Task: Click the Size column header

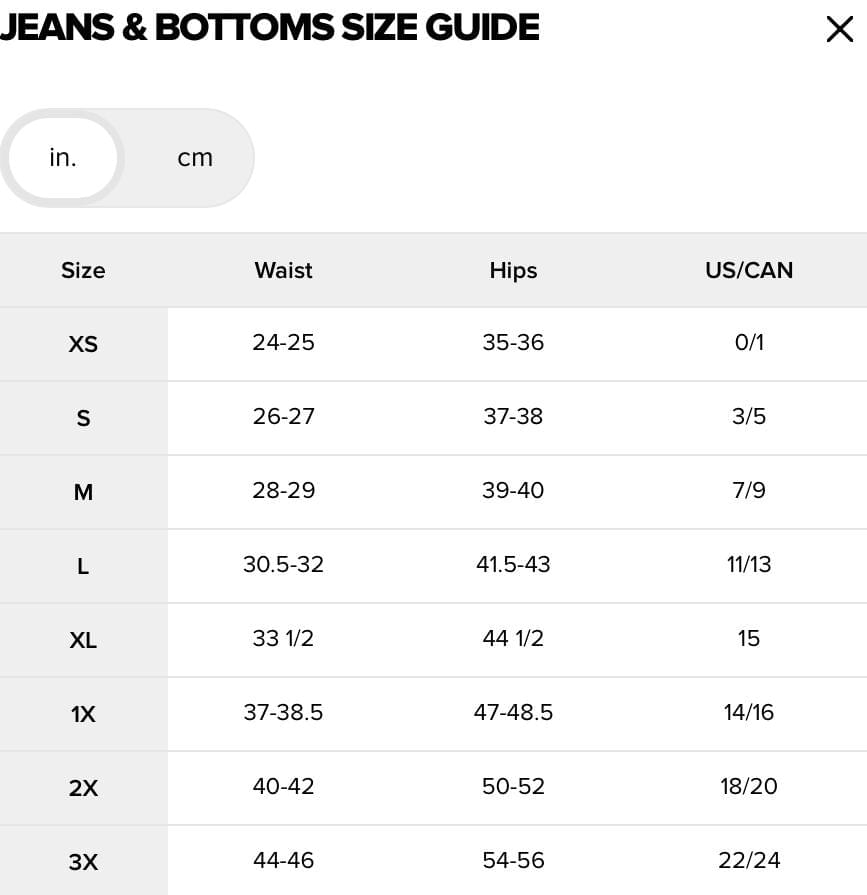Action: click(83, 270)
